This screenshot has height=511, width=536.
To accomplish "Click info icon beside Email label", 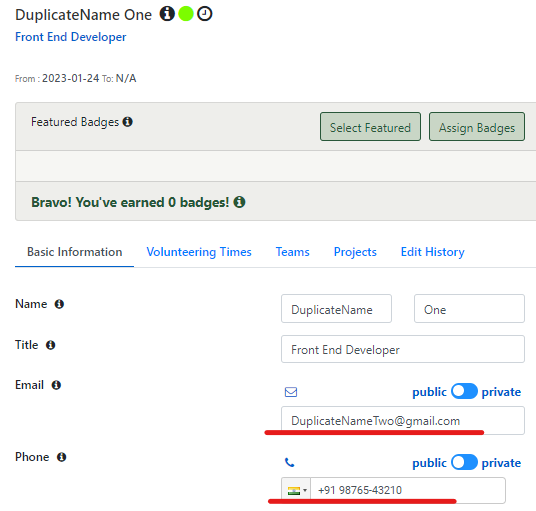I will pyautogui.click(x=56, y=385).
